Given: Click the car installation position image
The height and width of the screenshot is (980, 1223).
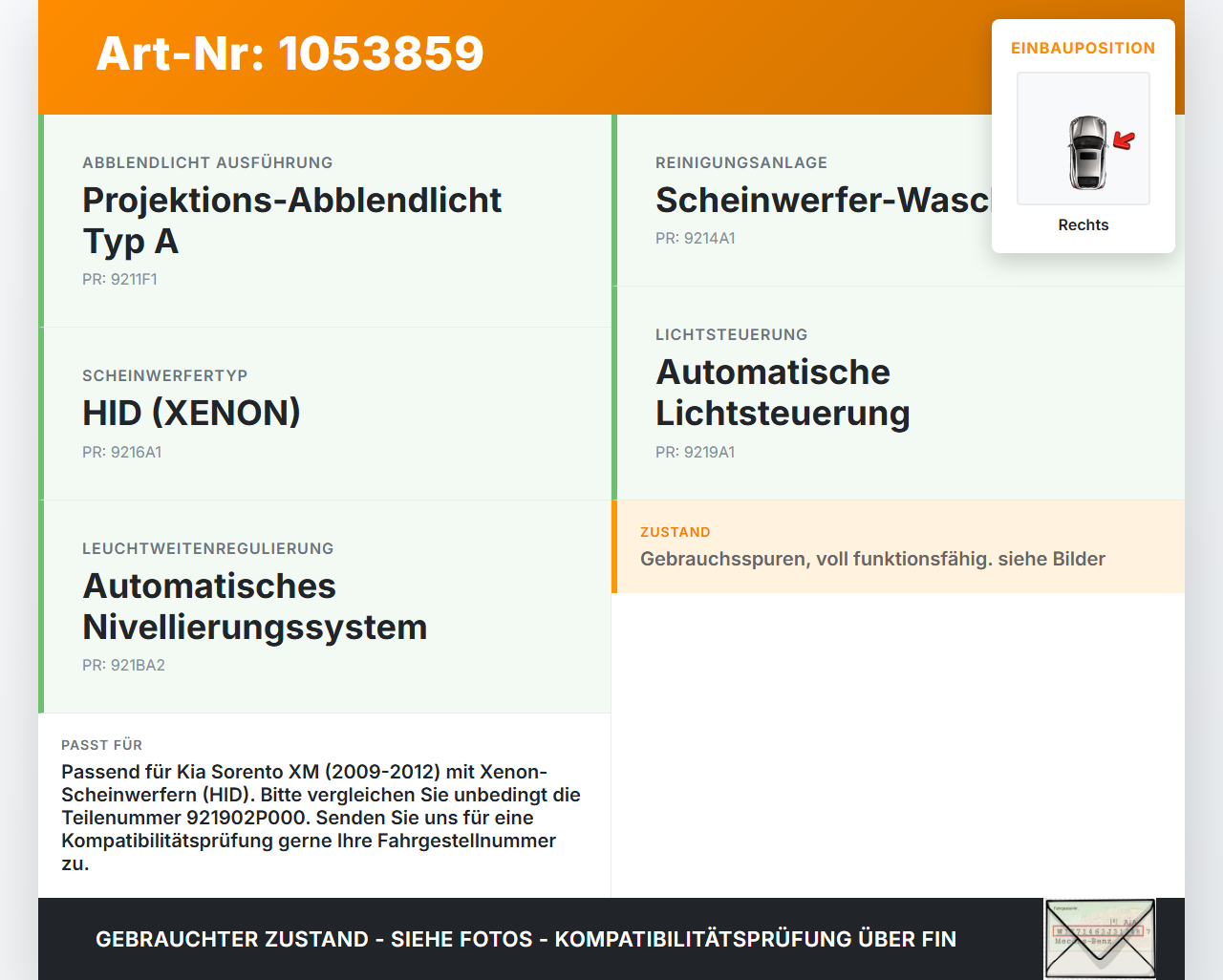Looking at the screenshot, I should [x=1084, y=138].
